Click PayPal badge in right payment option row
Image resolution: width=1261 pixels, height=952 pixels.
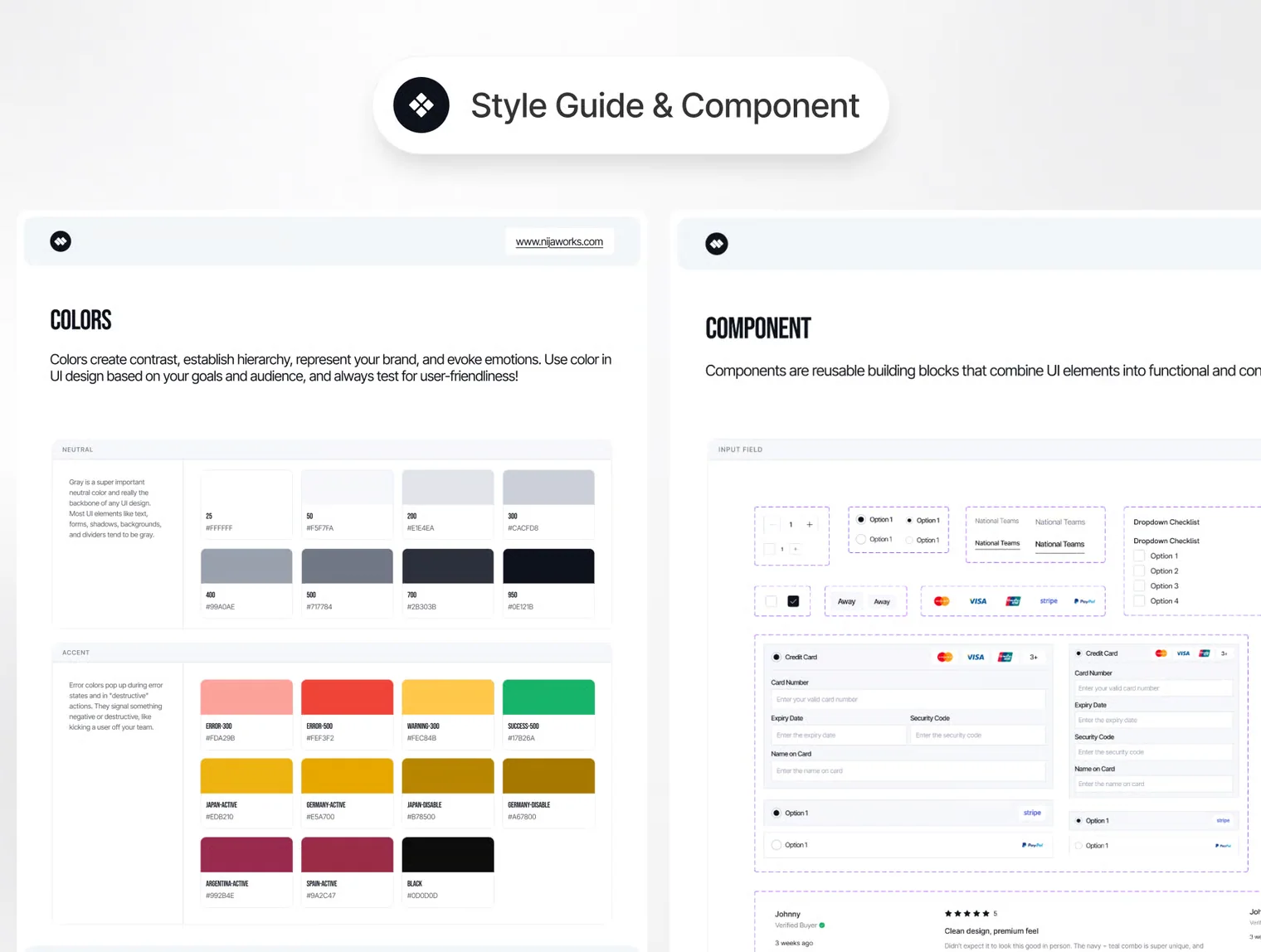pyautogui.click(x=1223, y=846)
